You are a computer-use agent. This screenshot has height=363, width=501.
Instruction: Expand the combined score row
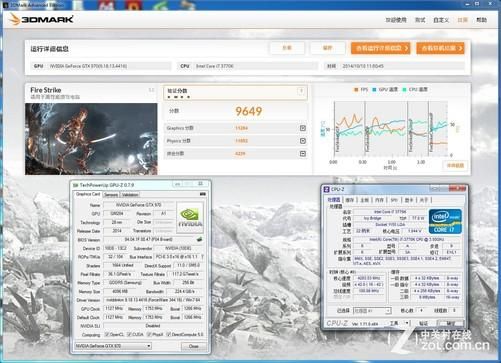[x=303, y=154]
